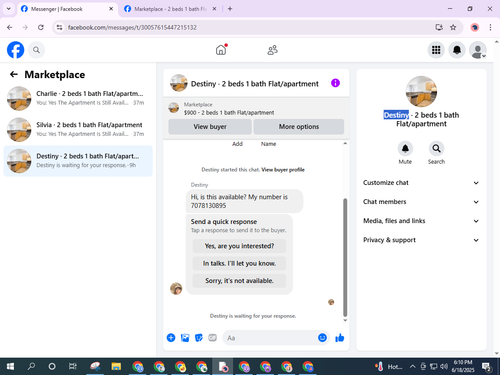Select Destiny's apartment conversation
This screenshot has height=375, width=500.
point(78,161)
